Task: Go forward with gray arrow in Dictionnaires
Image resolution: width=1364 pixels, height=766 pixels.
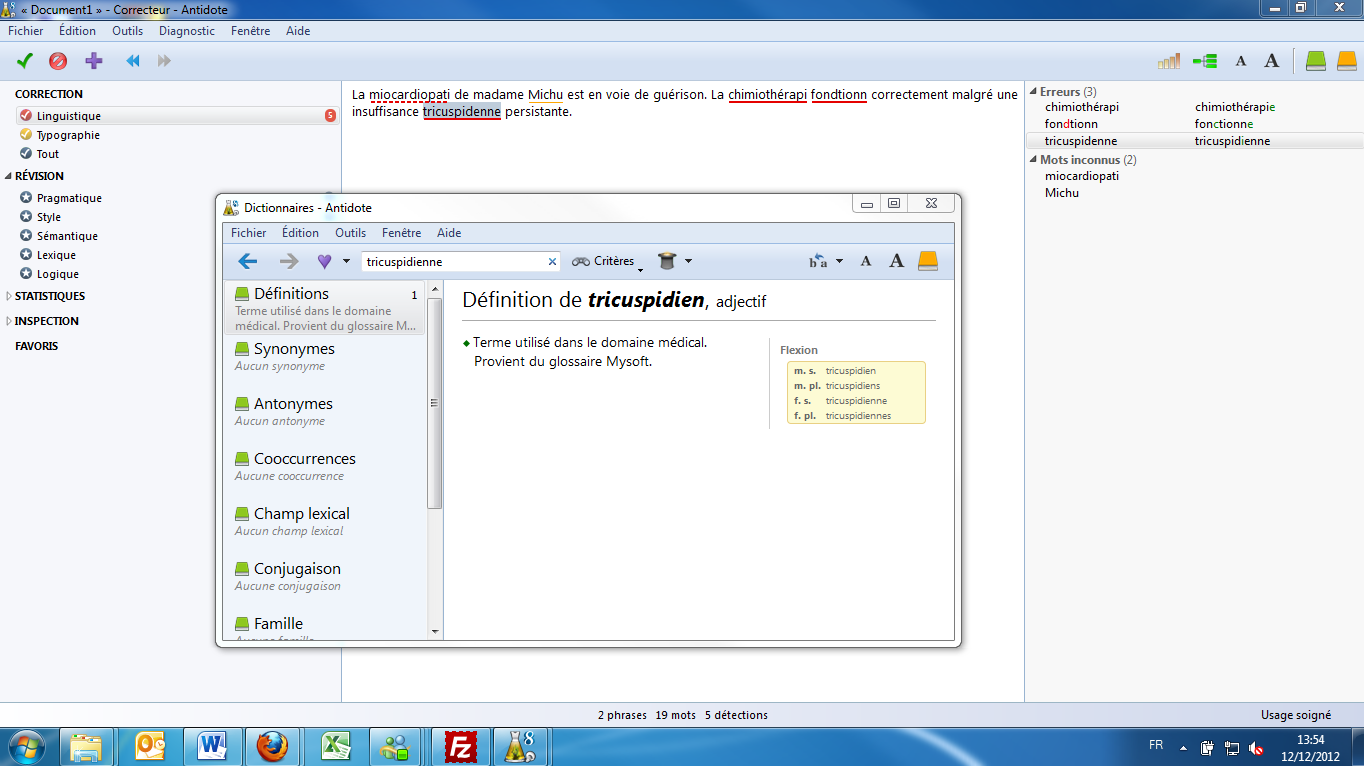Action: pyautogui.click(x=289, y=261)
